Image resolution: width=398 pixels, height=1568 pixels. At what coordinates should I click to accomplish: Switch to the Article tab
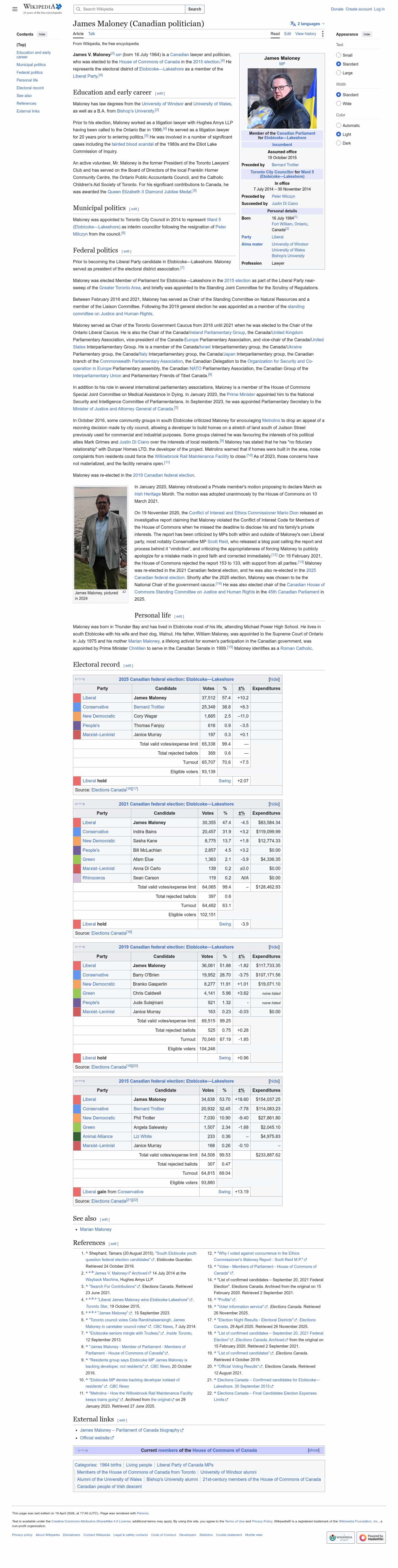tap(78, 34)
